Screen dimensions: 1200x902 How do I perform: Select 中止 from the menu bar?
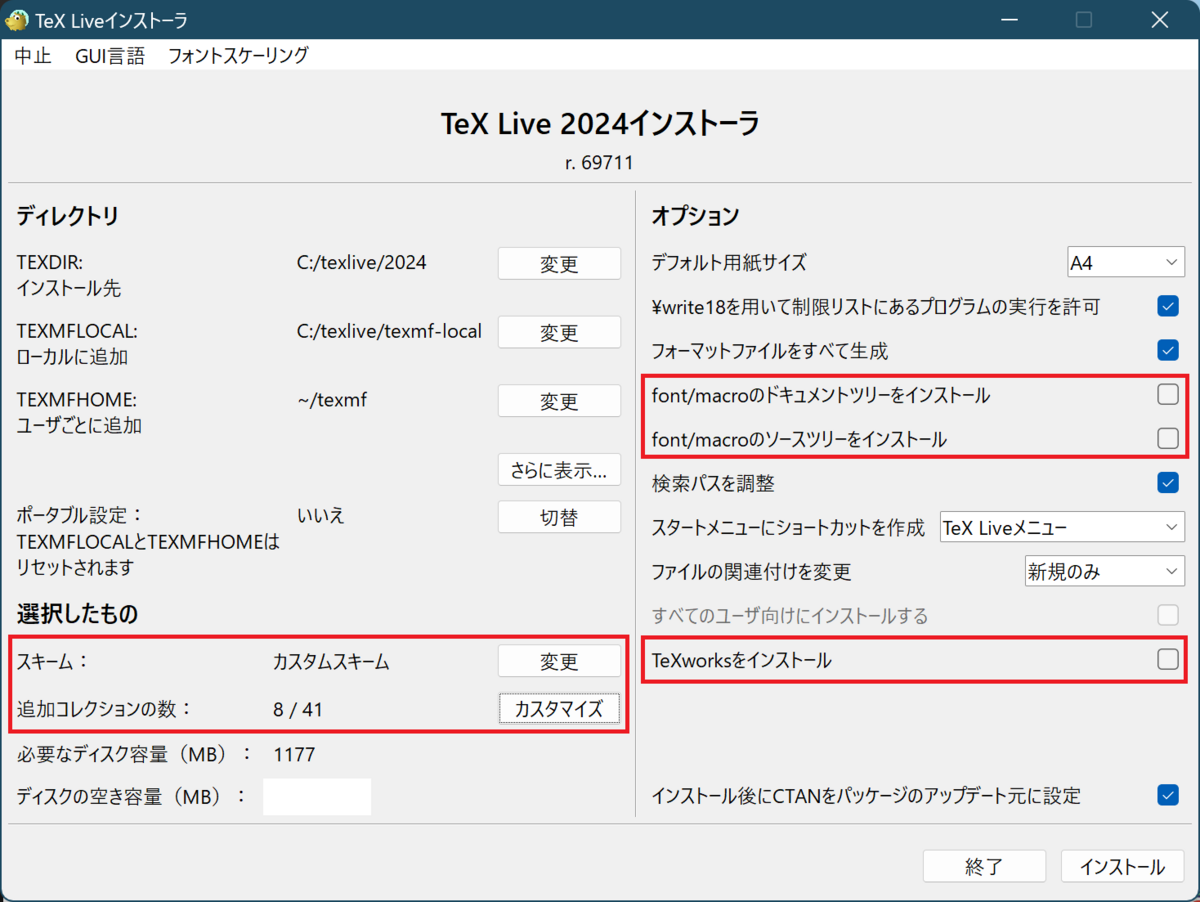33,56
